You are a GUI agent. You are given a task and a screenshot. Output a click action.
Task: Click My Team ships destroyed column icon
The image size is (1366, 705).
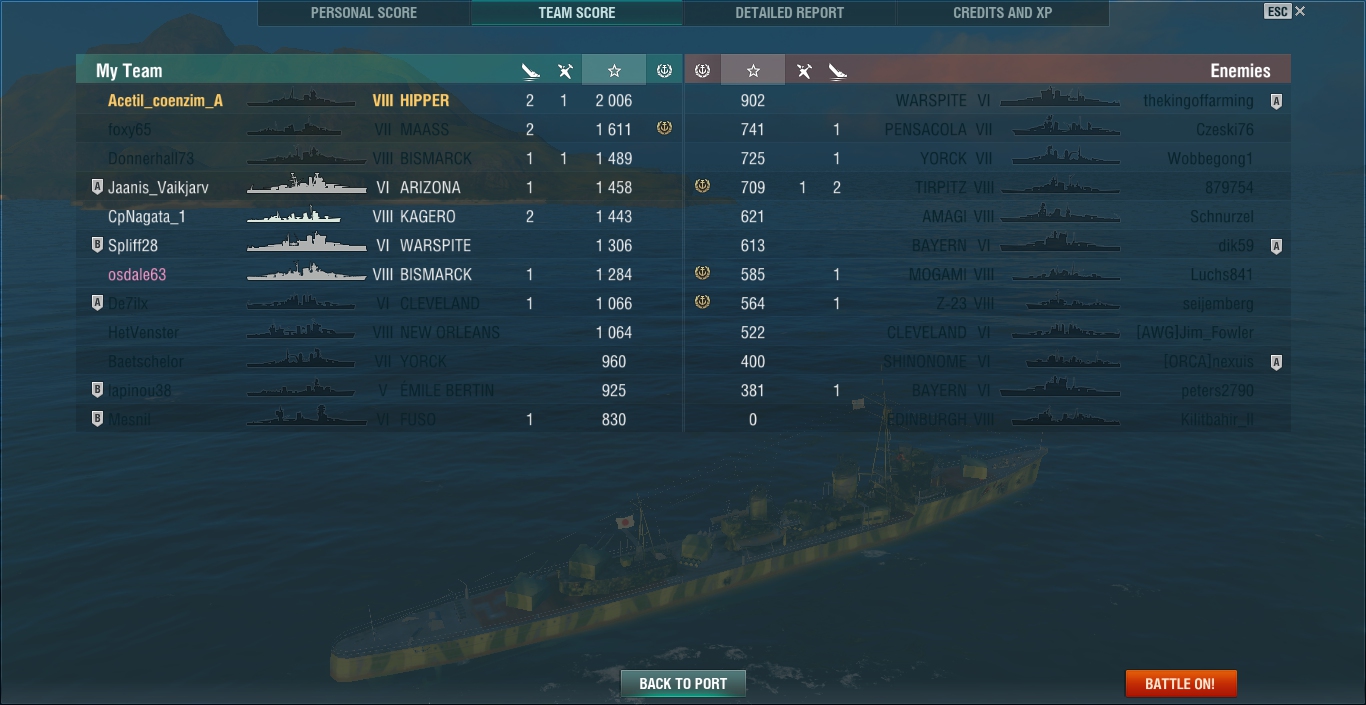pyautogui.click(x=531, y=71)
